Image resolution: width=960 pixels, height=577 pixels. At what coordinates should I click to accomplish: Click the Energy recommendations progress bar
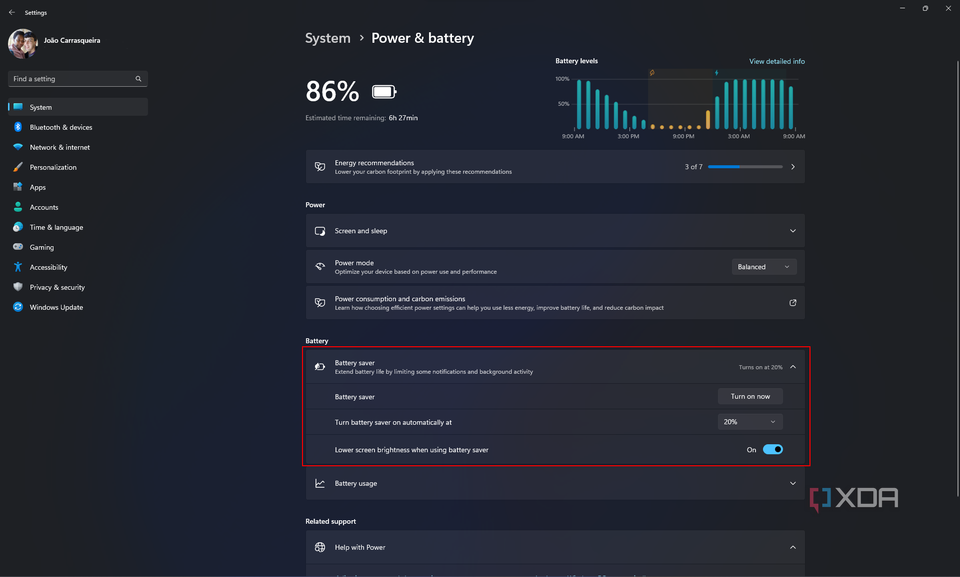[745, 167]
